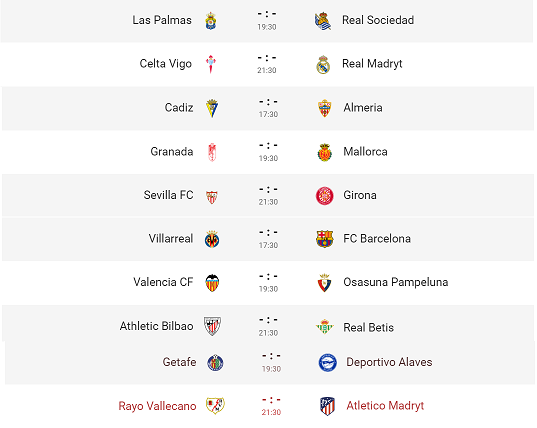Open the Deportivo Alaves blue crest
The width and height of the screenshot is (537, 428).
pyautogui.click(x=327, y=363)
